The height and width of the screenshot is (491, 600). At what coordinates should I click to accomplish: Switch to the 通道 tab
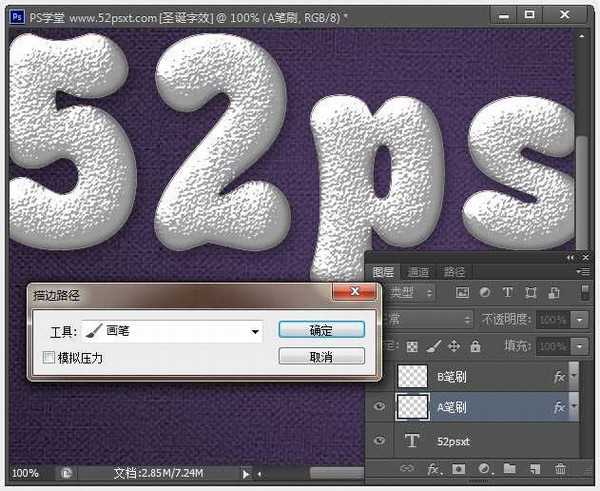(418, 272)
